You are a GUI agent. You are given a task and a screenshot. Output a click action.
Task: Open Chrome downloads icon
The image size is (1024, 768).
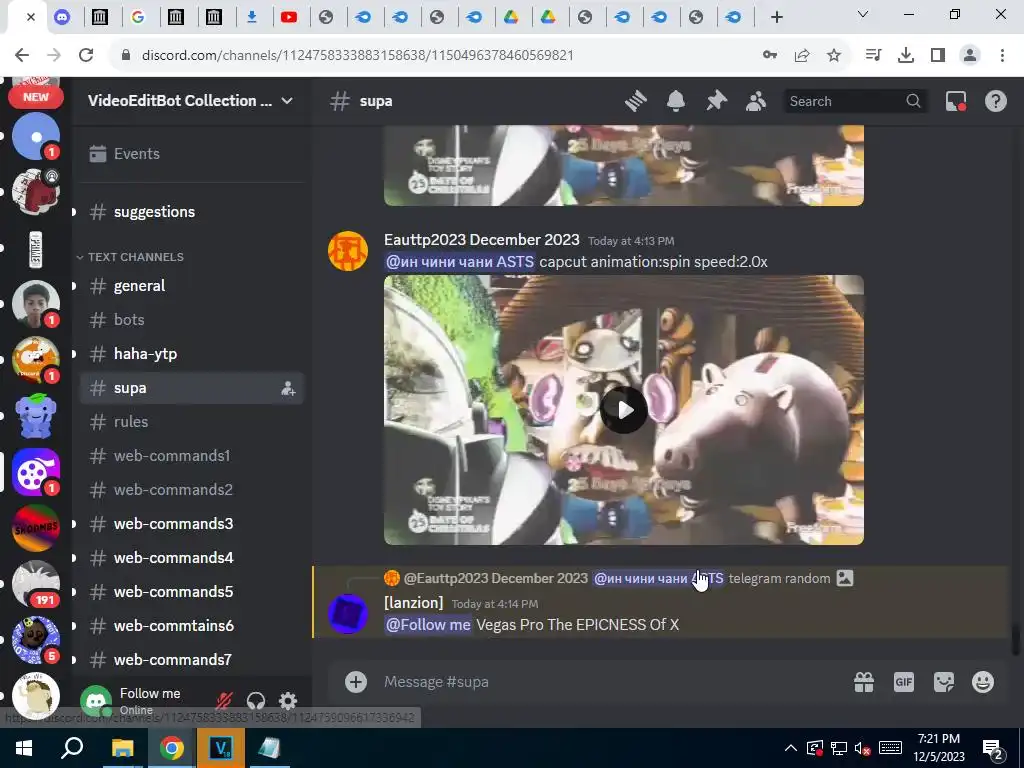click(x=906, y=56)
